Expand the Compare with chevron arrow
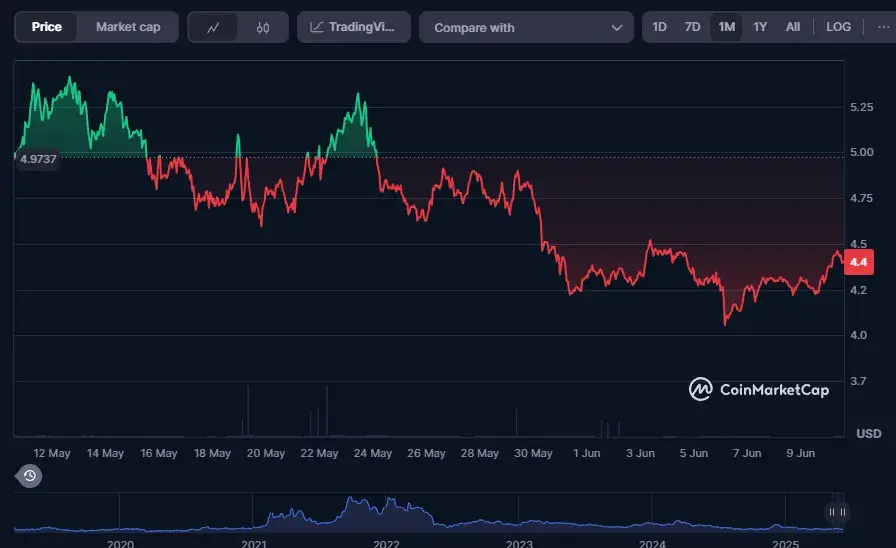 617,27
